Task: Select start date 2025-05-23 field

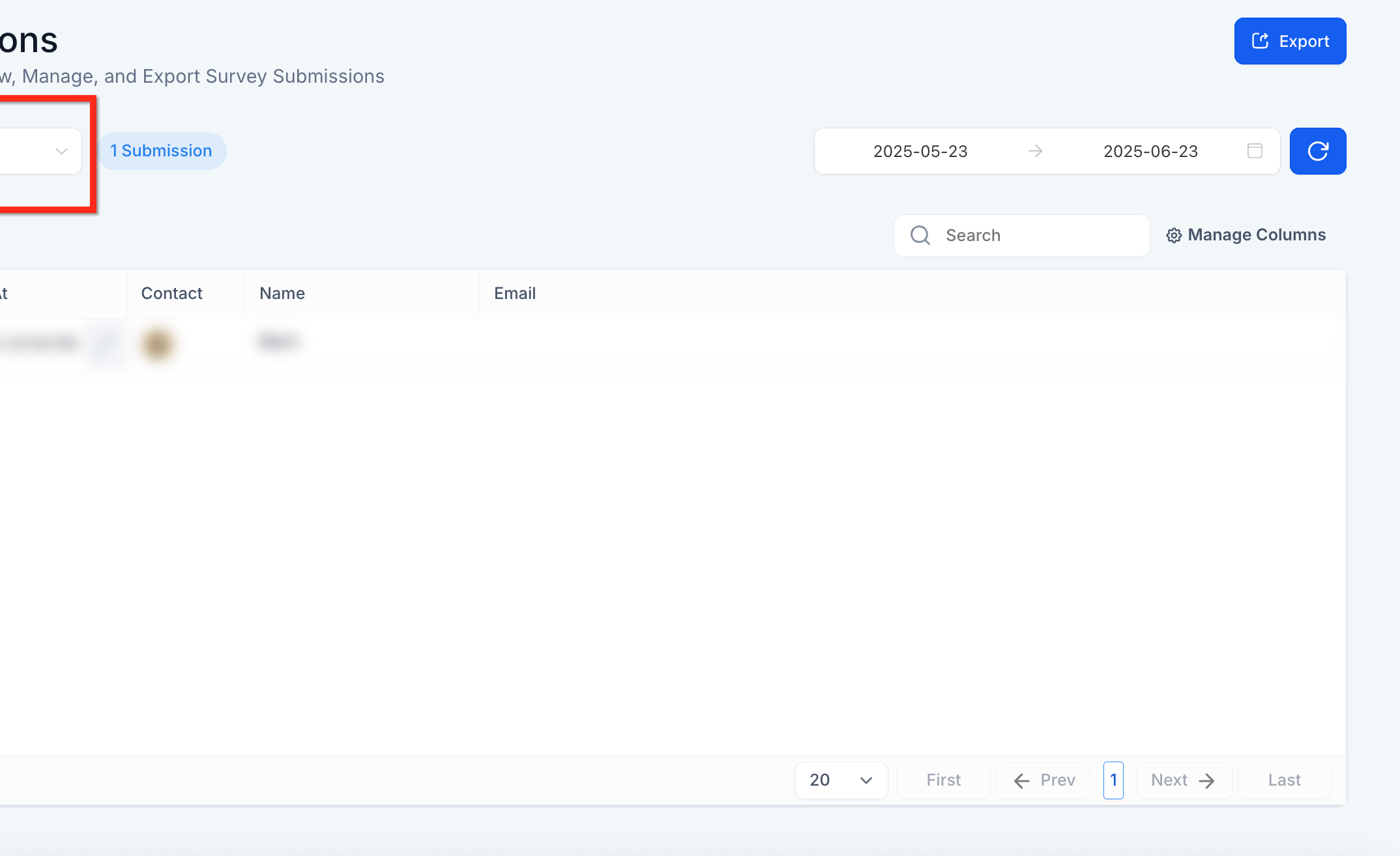Action: 920,151
